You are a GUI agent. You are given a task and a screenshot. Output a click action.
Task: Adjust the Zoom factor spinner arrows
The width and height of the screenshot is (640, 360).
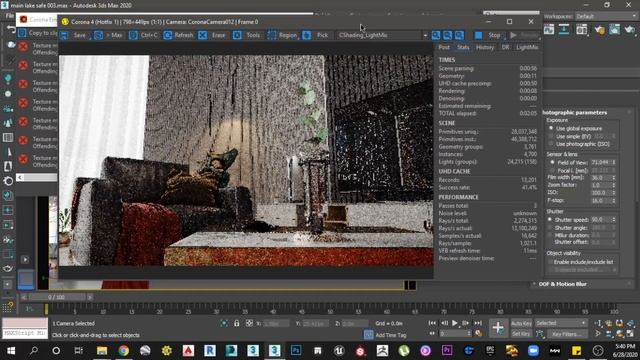coord(613,185)
